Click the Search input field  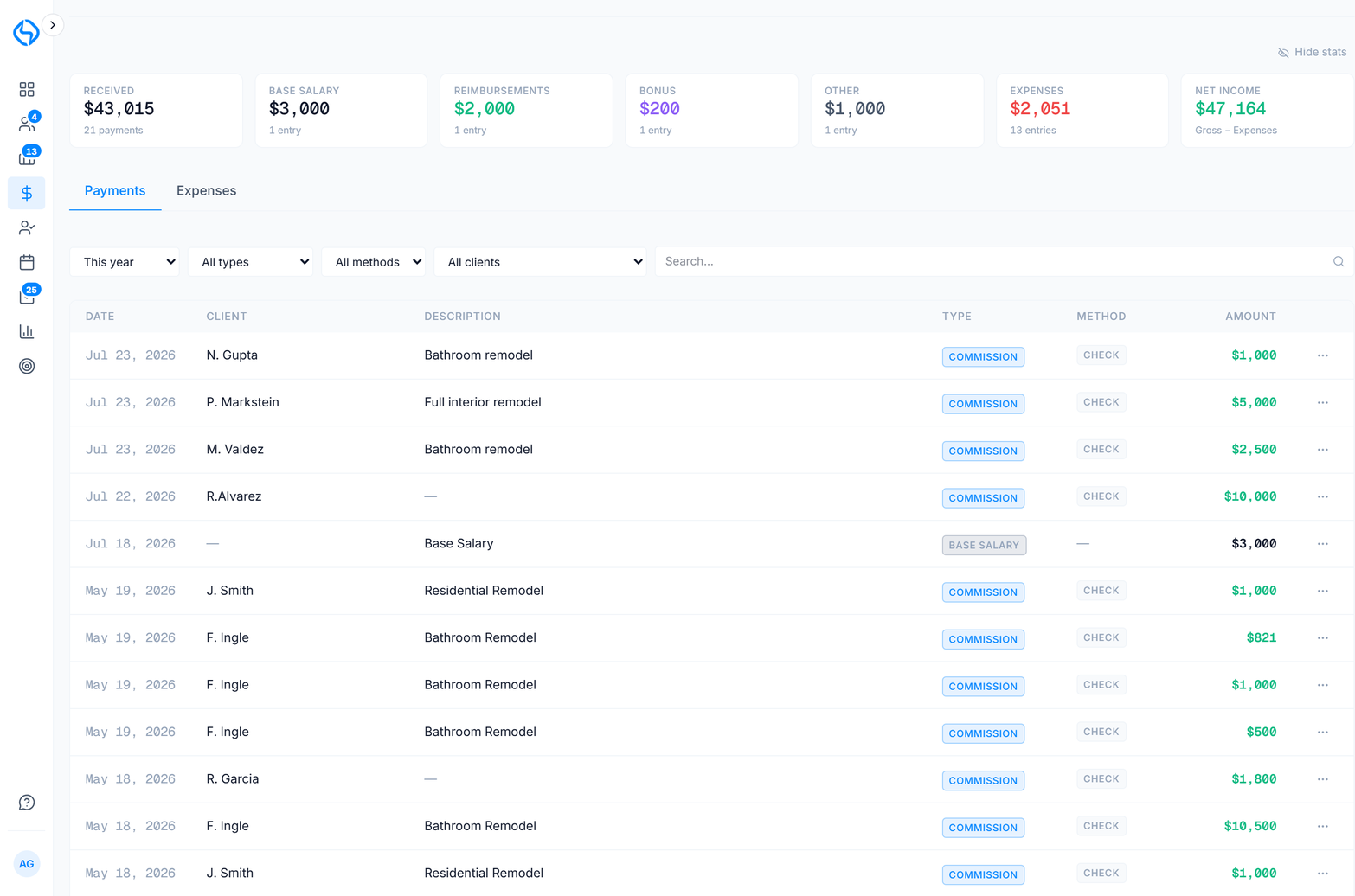[1004, 261]
